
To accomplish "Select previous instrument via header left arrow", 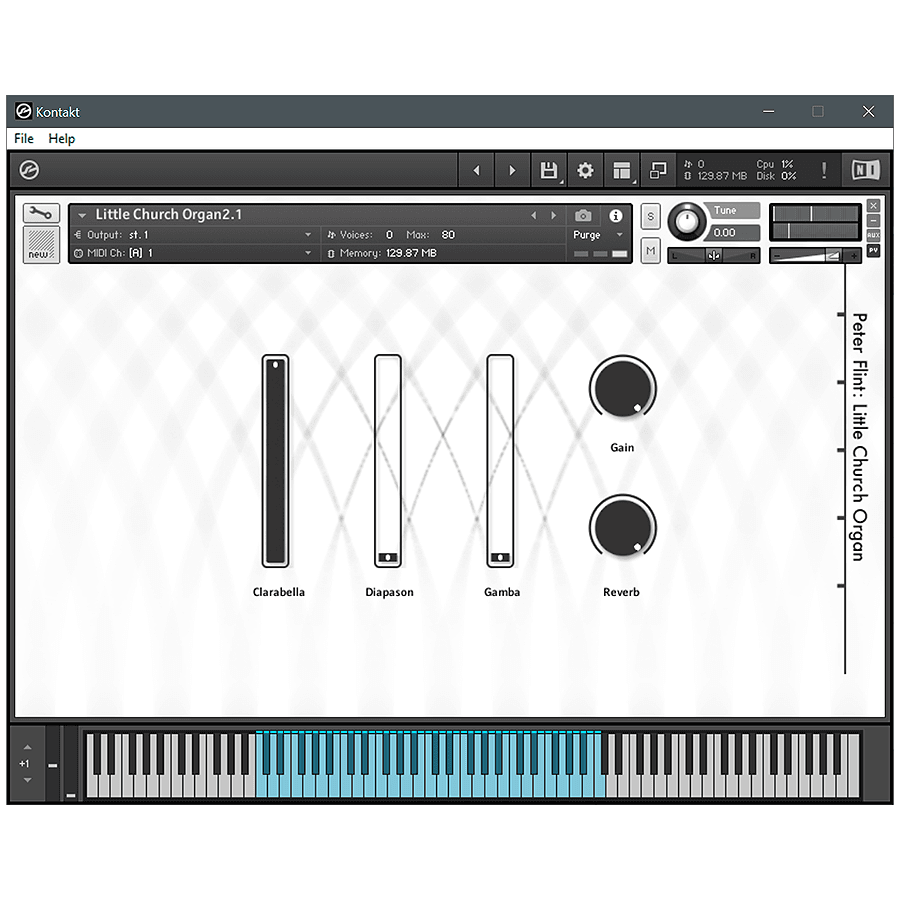I will coord(534,215).
